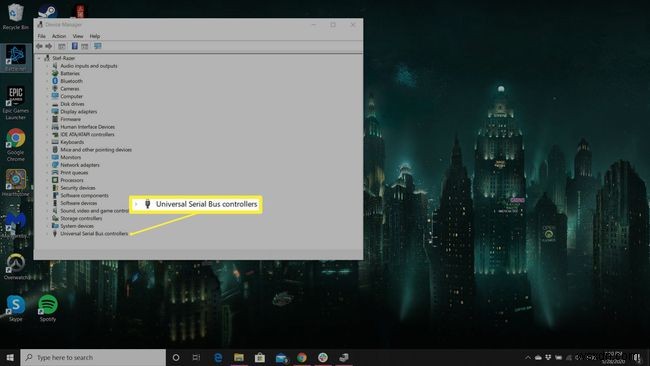Select the Processors tree item
The width and height of the screenshot is (650, 366).
point(72,180)
